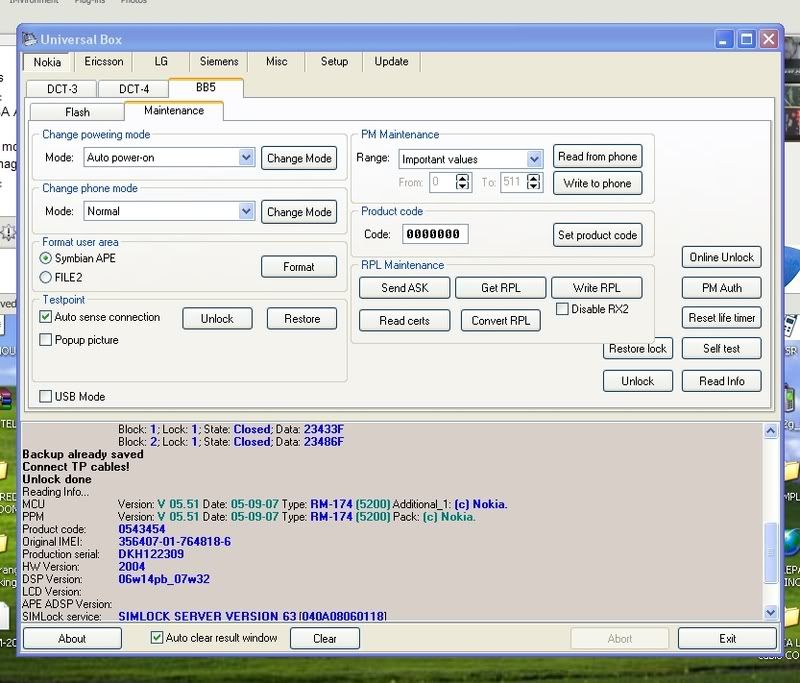
Task: Click the log window scrollbar thumb
Action: (770, 553)
